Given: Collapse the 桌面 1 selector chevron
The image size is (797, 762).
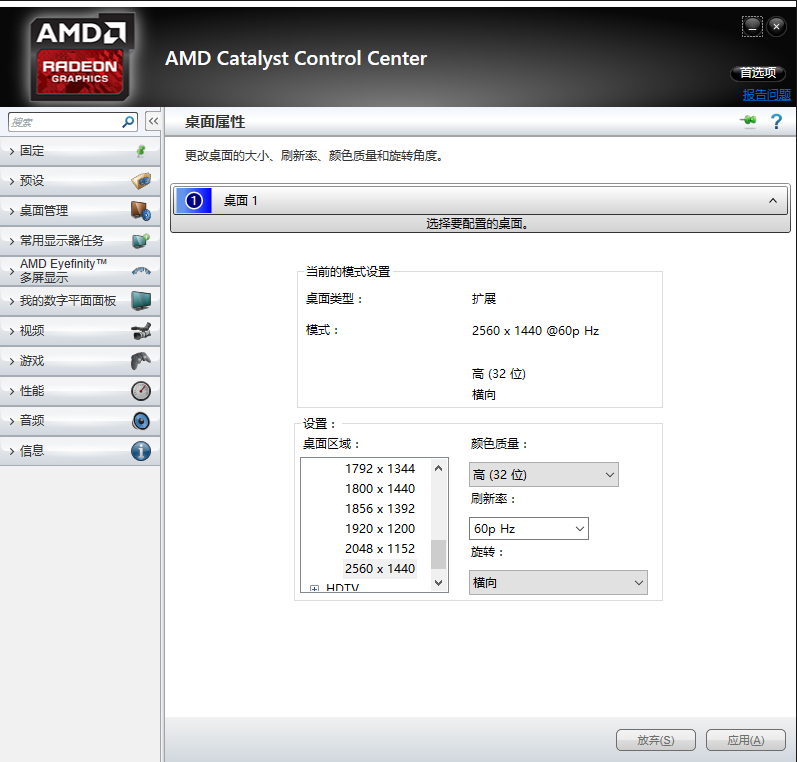Looking at the screenshot, I should pos(773,201).
